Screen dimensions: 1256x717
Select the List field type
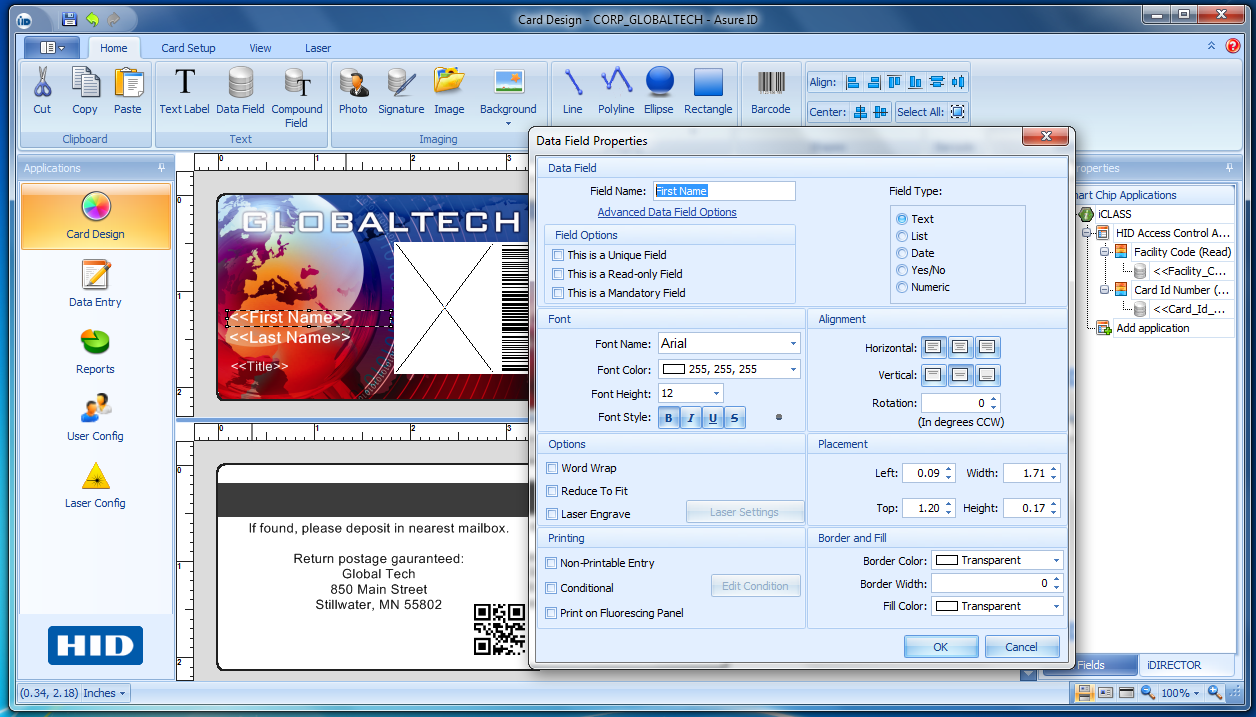coord(902,237)
